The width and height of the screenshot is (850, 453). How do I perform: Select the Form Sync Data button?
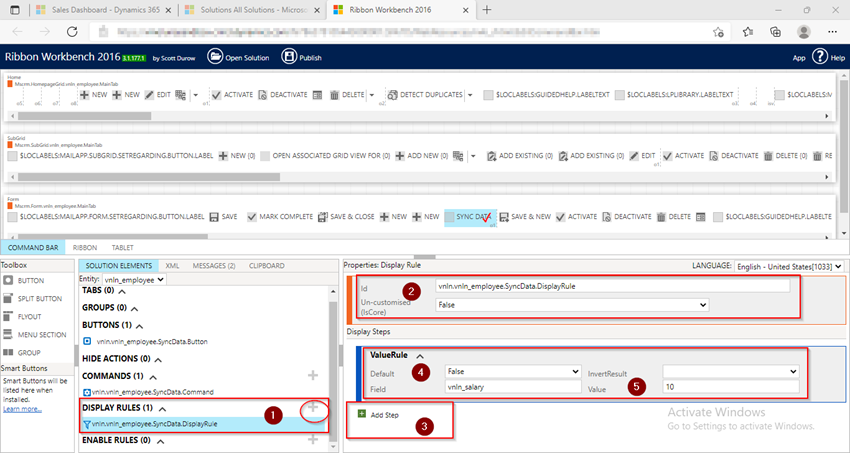[469, 217]
